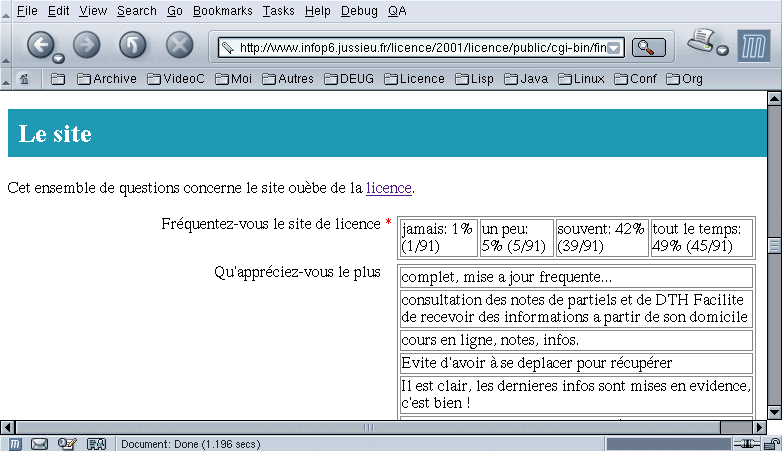Open the back history dropdown arrow
Image resolution: width=782 pixels, height=451 pixels.
[x=58, y=58]
